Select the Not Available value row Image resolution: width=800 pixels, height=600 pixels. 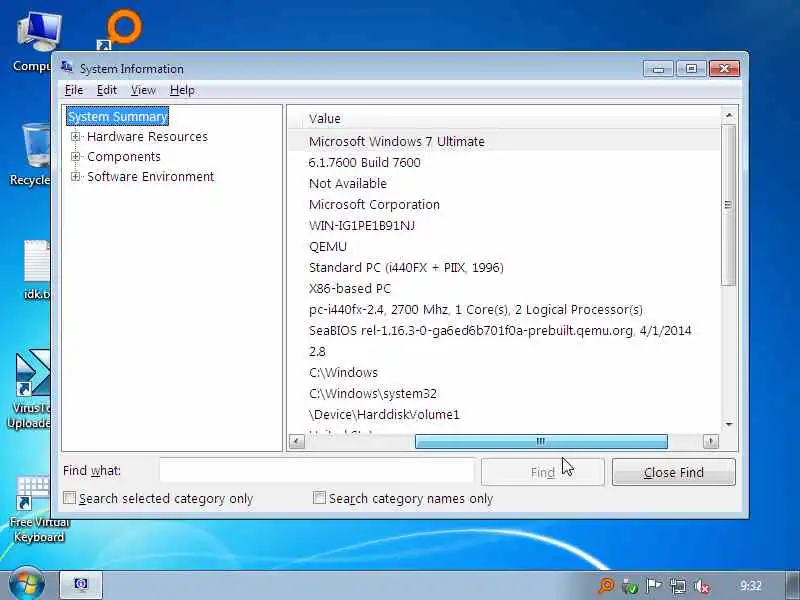point(504,183)
